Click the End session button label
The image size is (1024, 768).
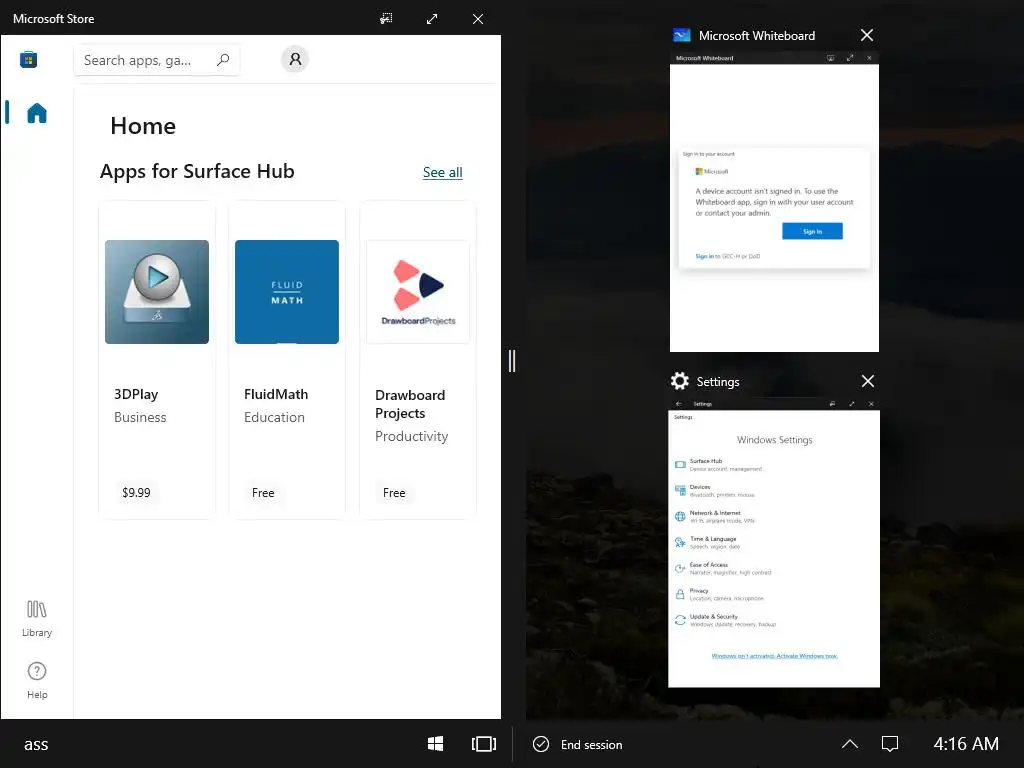pos(591,744)
